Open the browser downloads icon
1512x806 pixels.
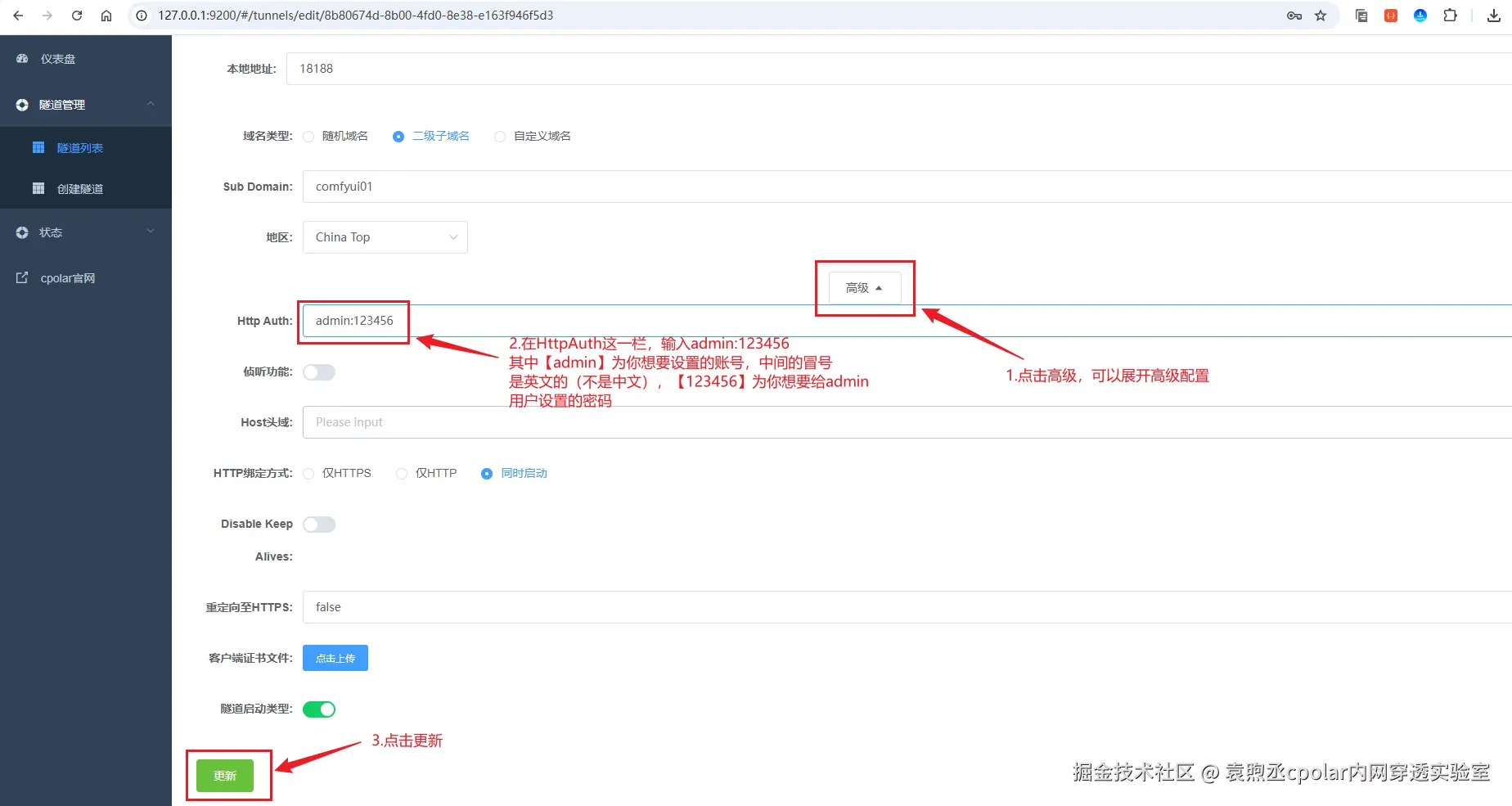click(x=1494, y=16)
